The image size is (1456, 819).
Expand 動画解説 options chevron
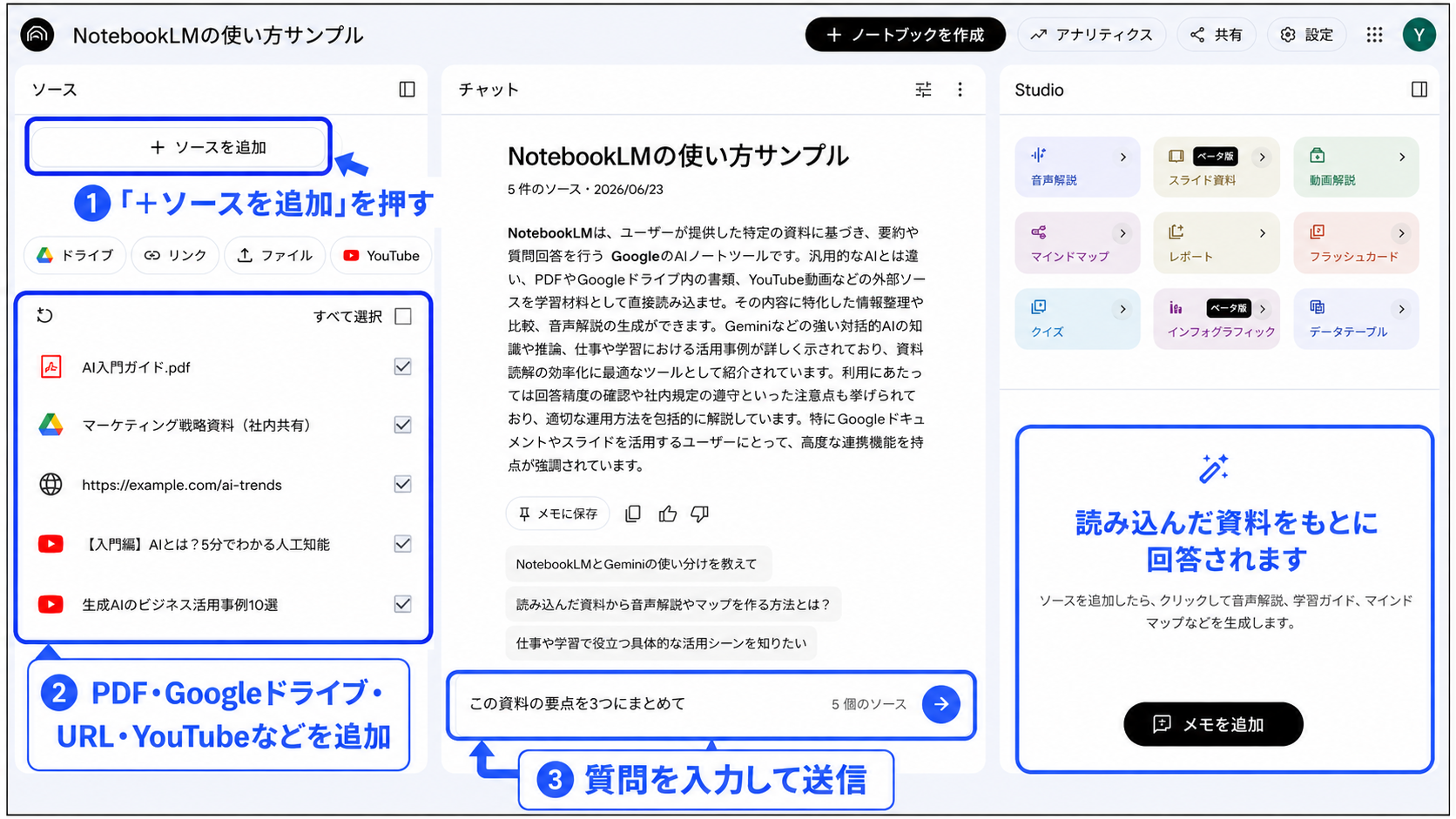click(1401, 158)
